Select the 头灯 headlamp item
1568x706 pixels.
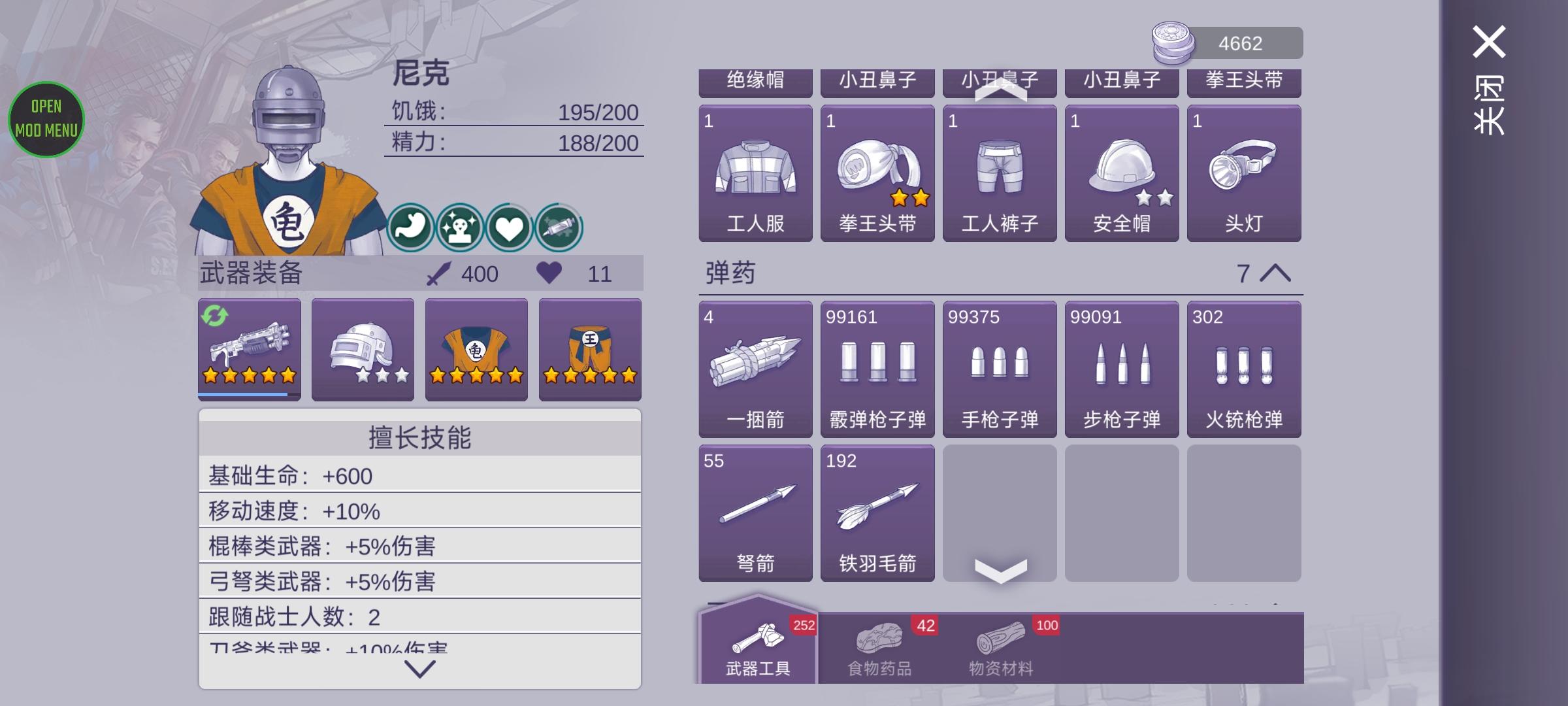1244,173
